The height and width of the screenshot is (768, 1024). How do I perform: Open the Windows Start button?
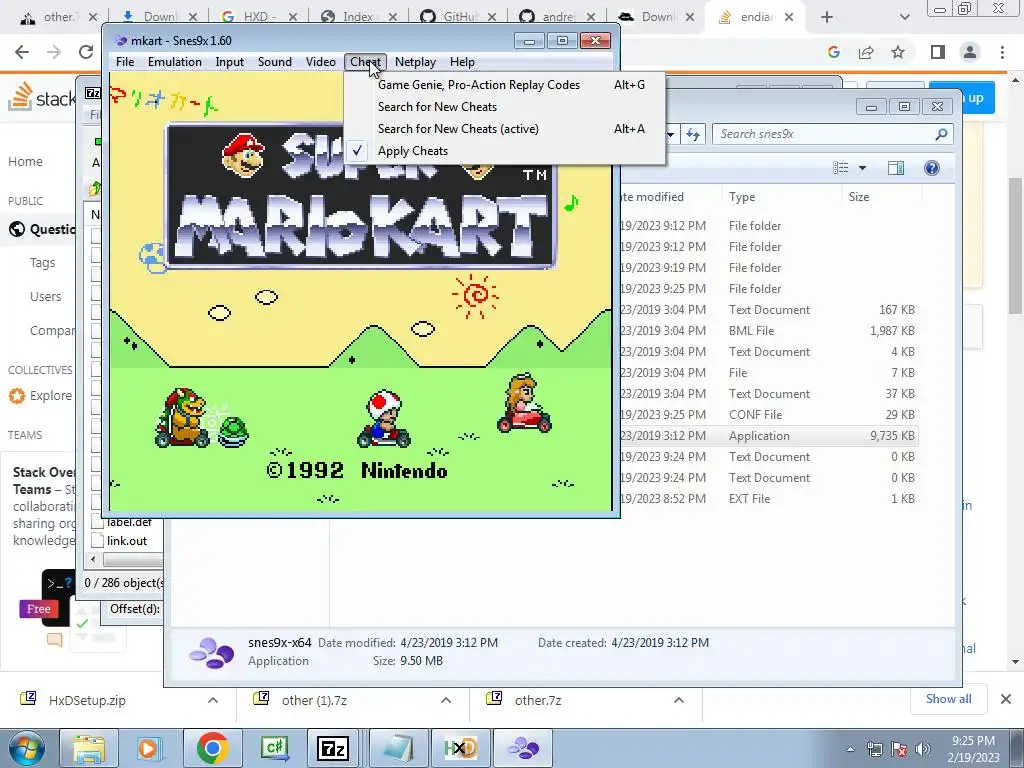click(x=26, y=748)
